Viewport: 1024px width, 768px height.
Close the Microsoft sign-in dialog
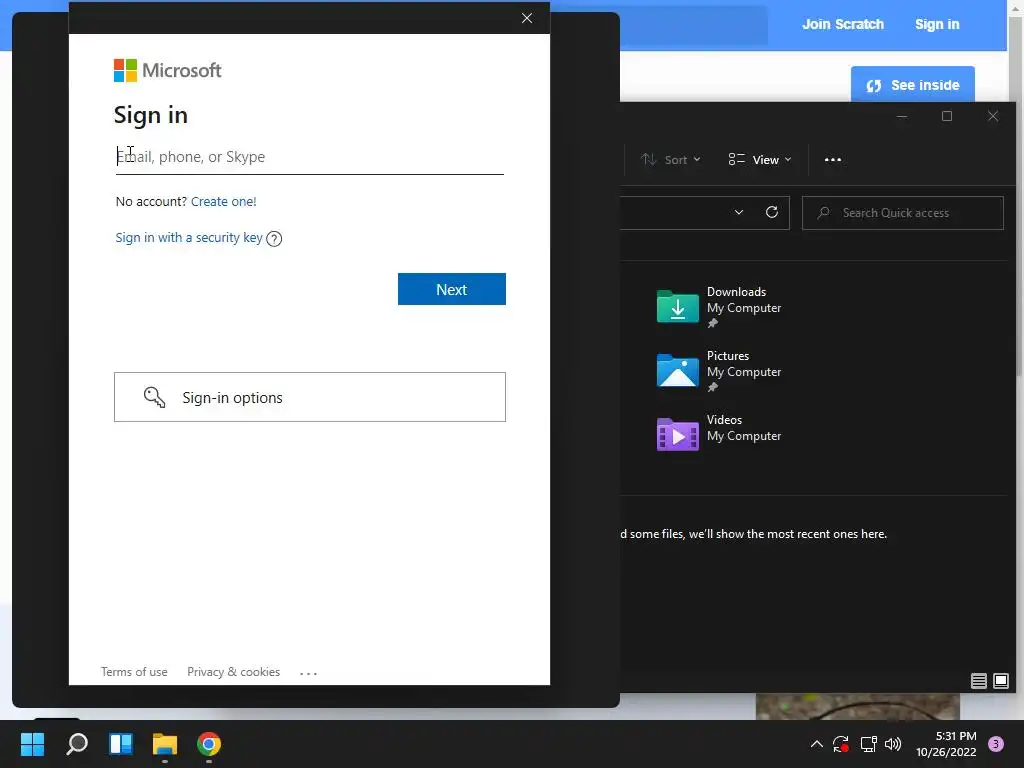(527, 18)
